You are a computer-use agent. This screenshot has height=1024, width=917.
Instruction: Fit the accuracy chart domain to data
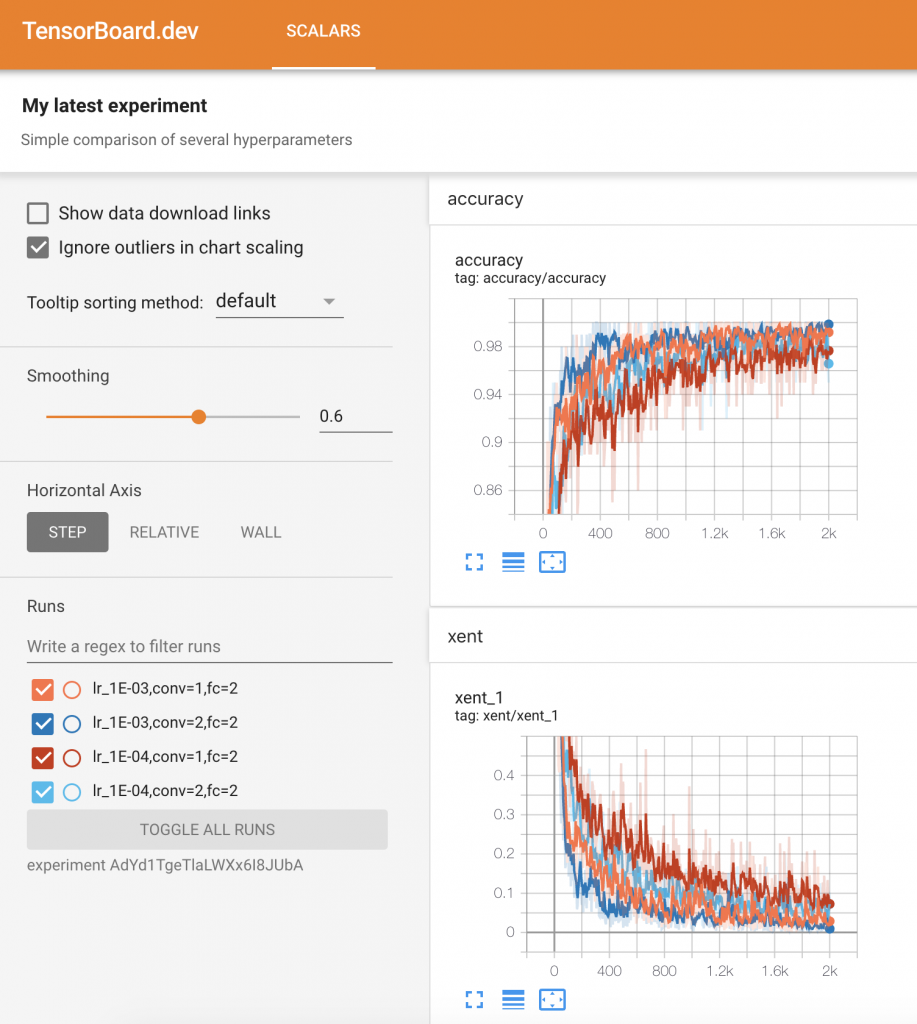[x=552, y=562]
